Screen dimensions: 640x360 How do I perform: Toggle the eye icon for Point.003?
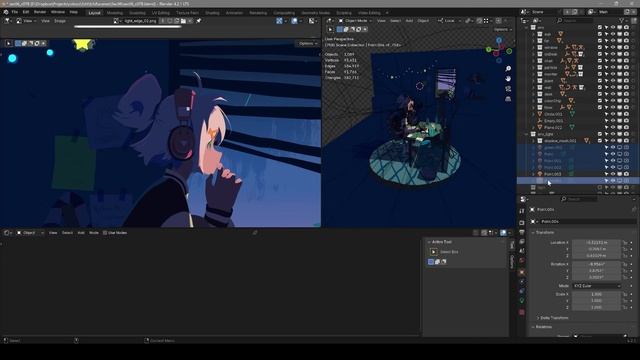click(613, 174)
